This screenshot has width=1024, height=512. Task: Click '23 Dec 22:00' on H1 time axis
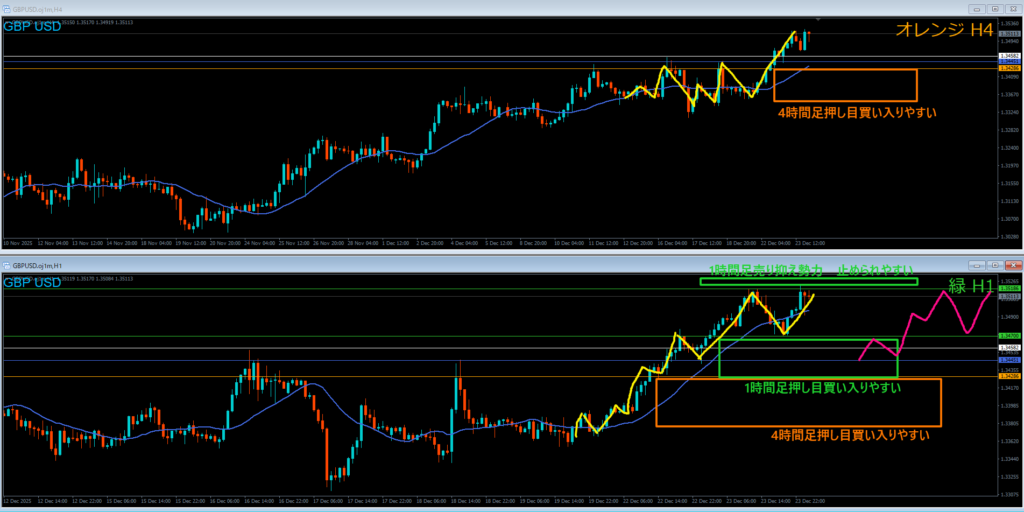point(810,501)
